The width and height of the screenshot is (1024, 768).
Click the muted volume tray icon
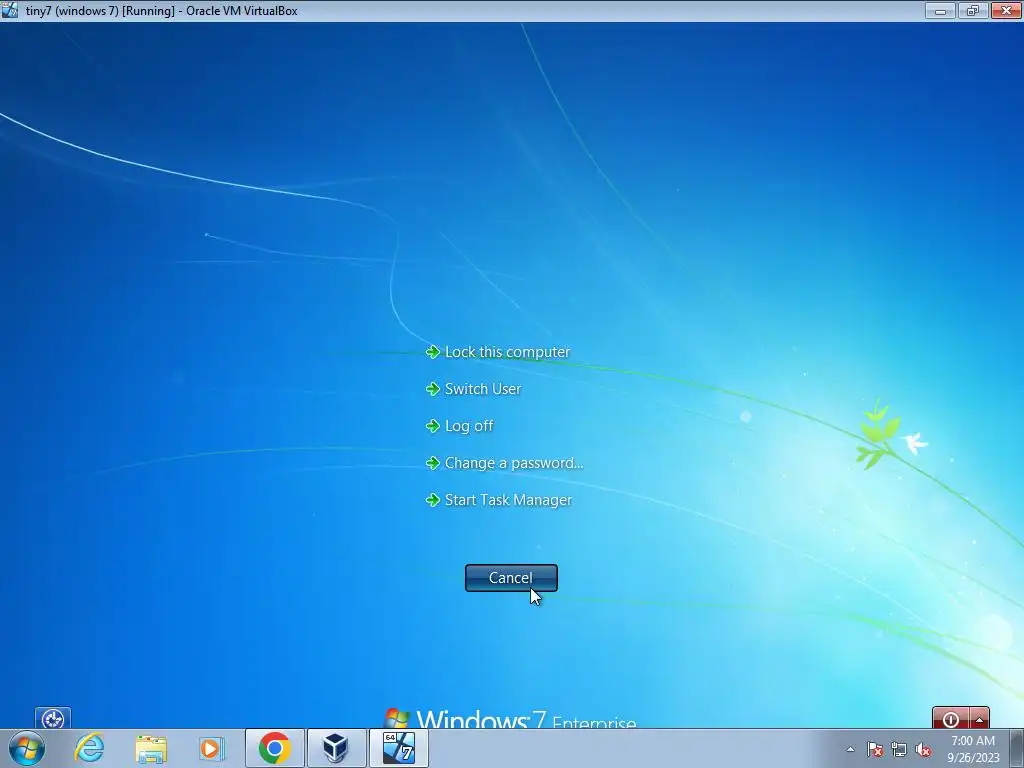pos(923,749)
